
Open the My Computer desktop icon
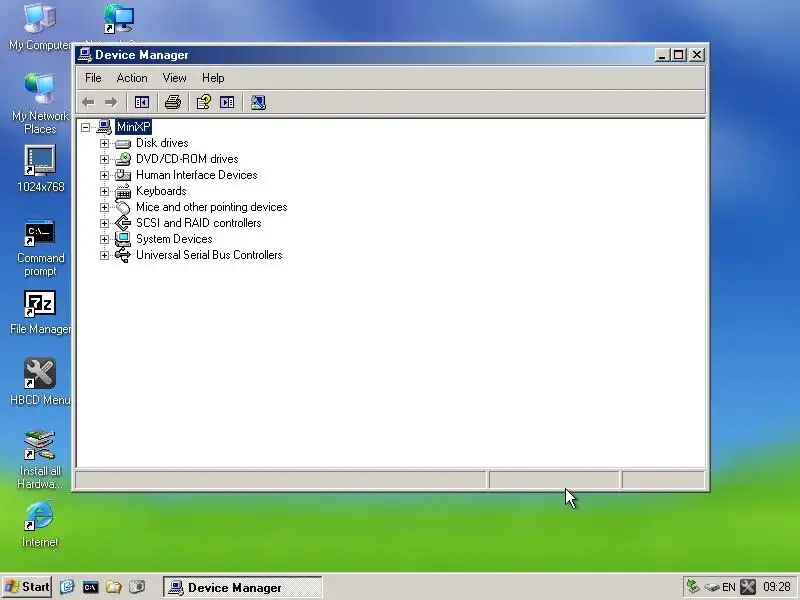tap(40, 19)
